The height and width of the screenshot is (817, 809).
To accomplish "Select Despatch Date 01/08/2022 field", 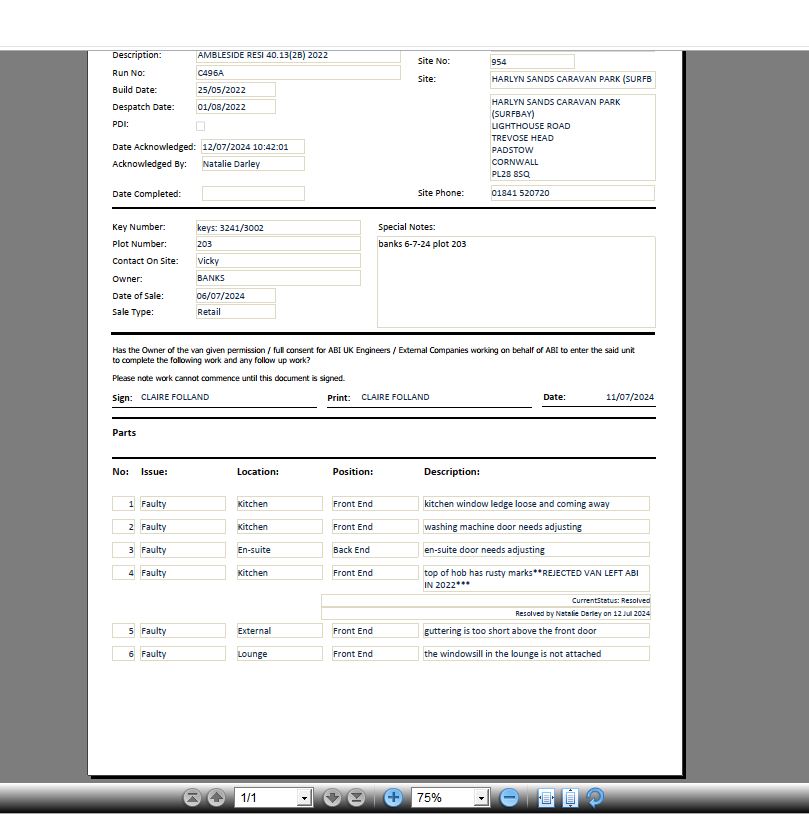I will pos(235,107).
